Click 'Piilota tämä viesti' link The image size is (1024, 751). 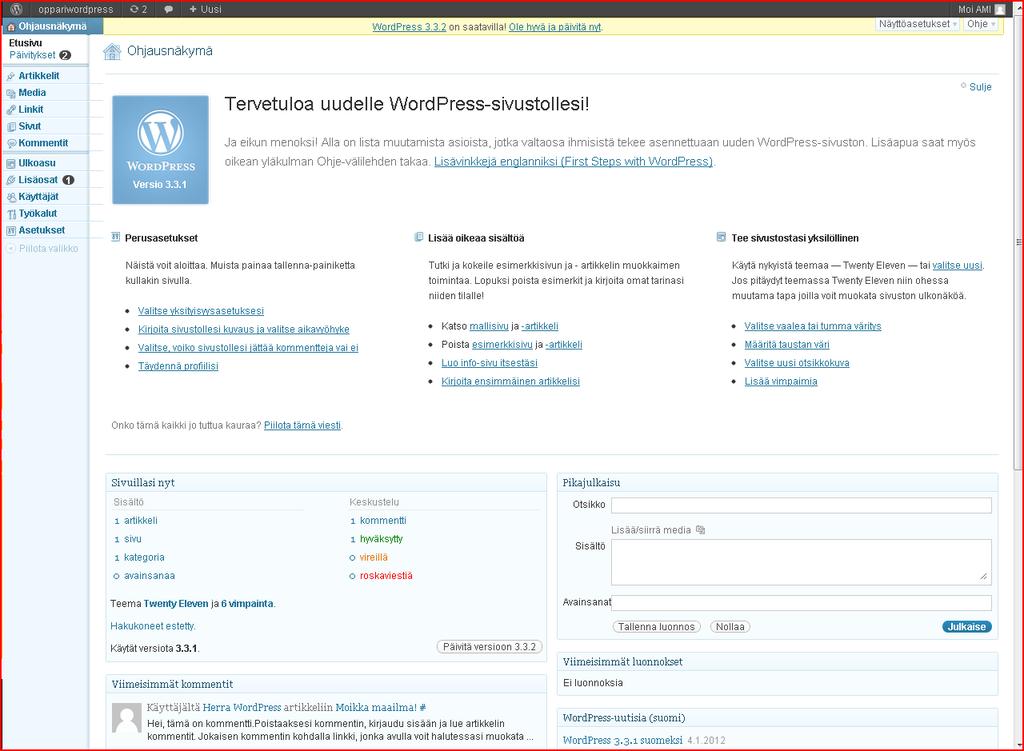tap(302, 426)
